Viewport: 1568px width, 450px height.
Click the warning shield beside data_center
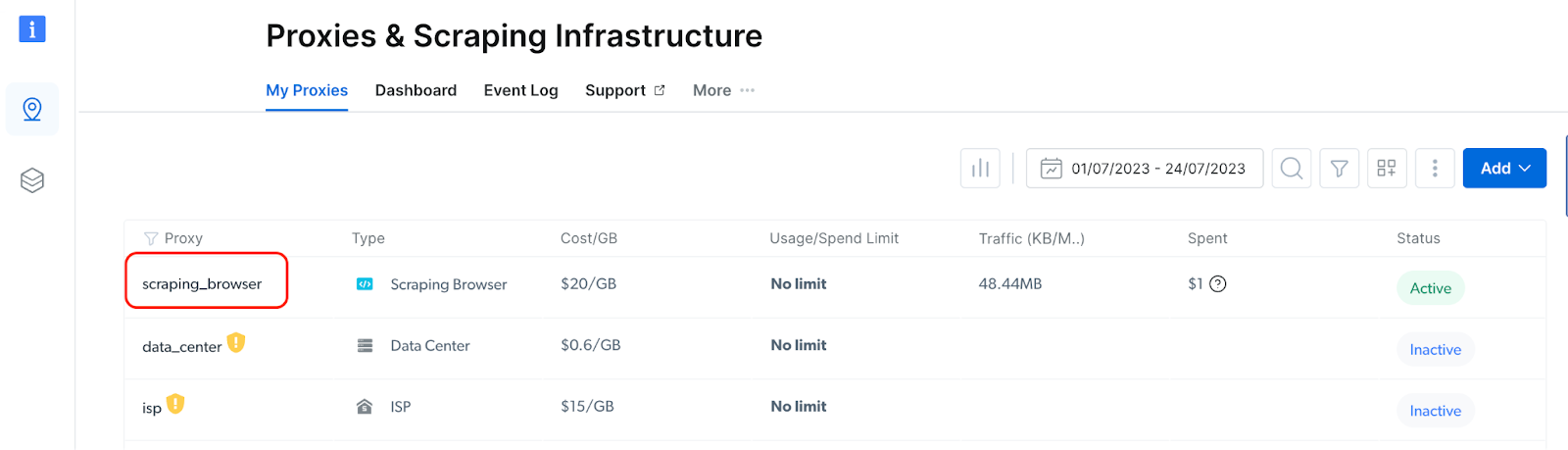[x=236, y=342]
